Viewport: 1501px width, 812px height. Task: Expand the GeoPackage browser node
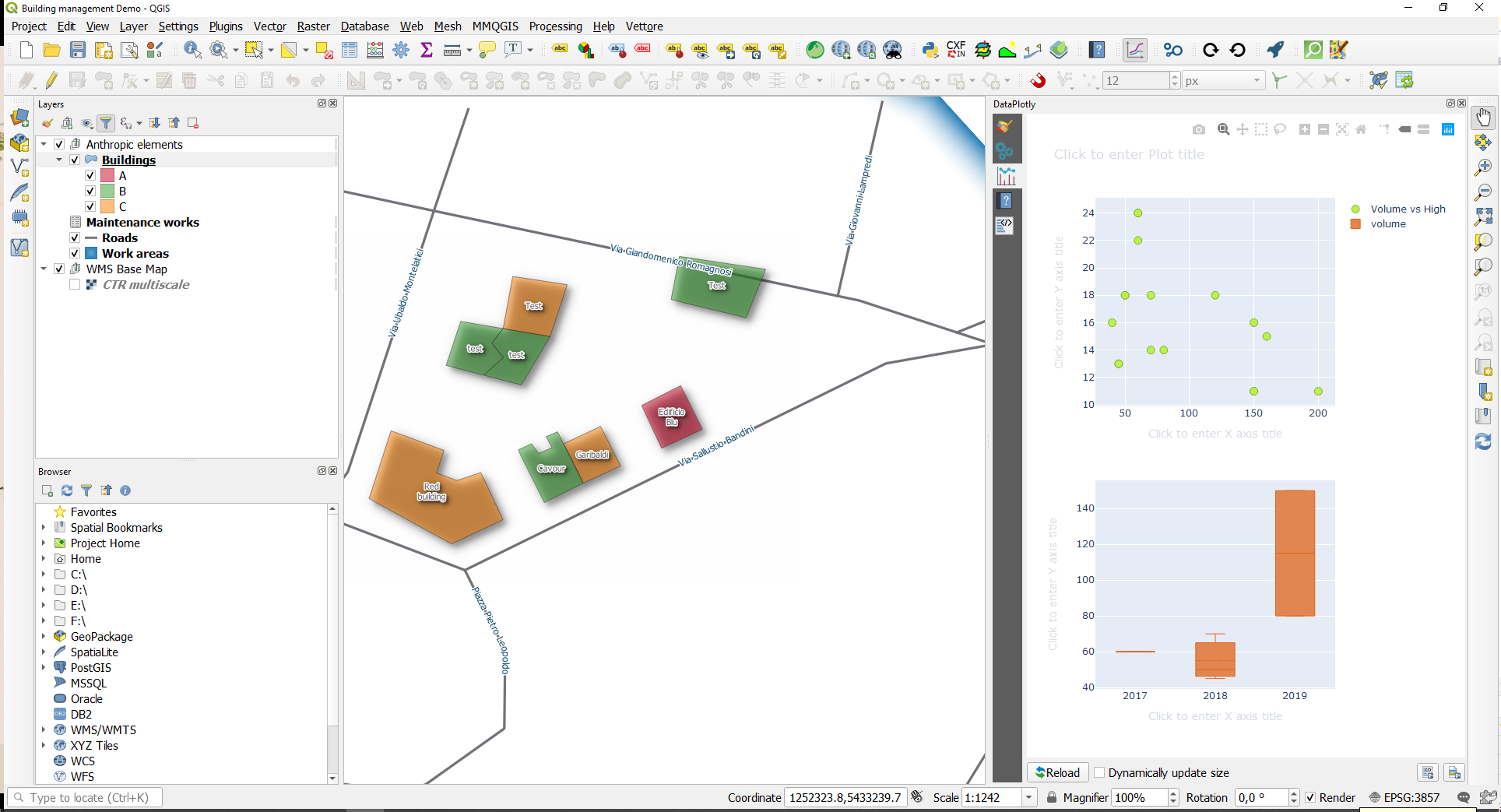coord(44,636)
